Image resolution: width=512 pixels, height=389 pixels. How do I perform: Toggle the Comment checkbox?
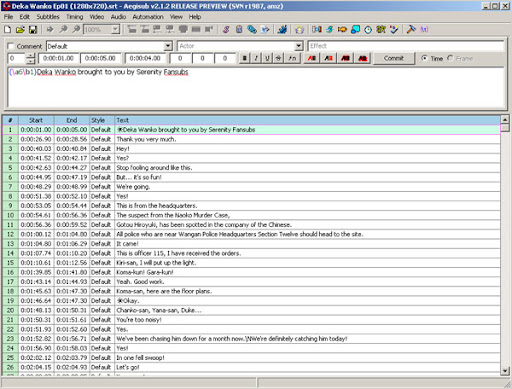pos(11,46)
